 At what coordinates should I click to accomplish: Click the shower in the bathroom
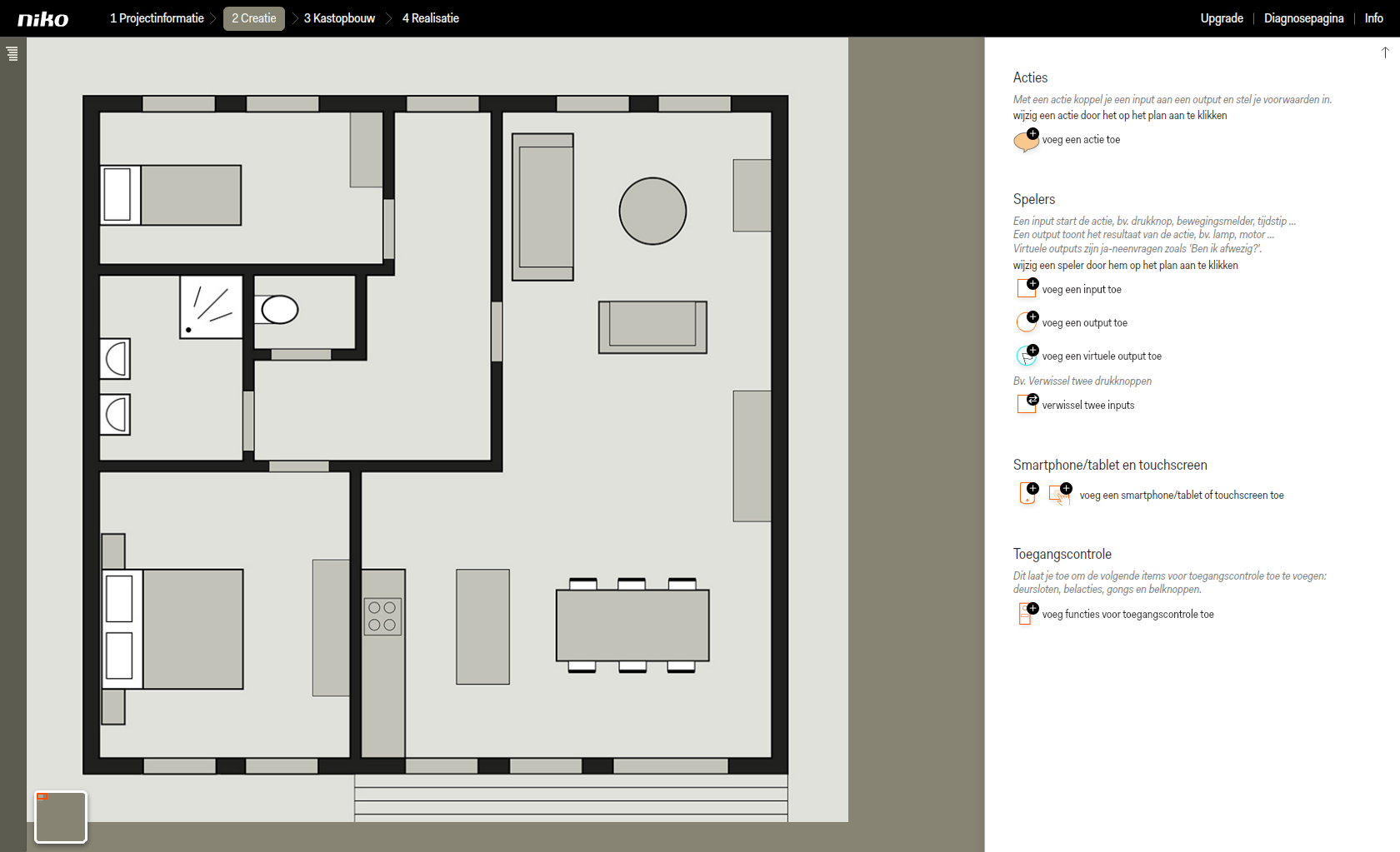coord(212,306)
